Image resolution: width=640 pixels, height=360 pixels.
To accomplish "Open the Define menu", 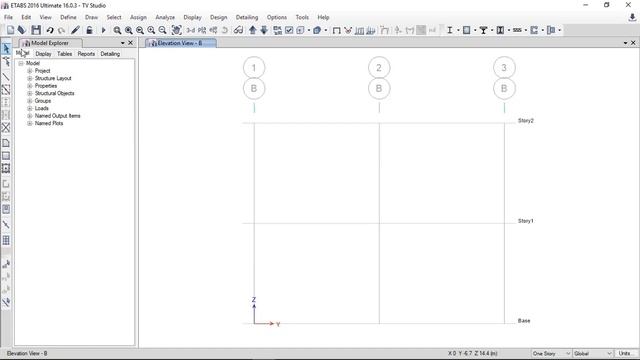I will coord(68,17).
